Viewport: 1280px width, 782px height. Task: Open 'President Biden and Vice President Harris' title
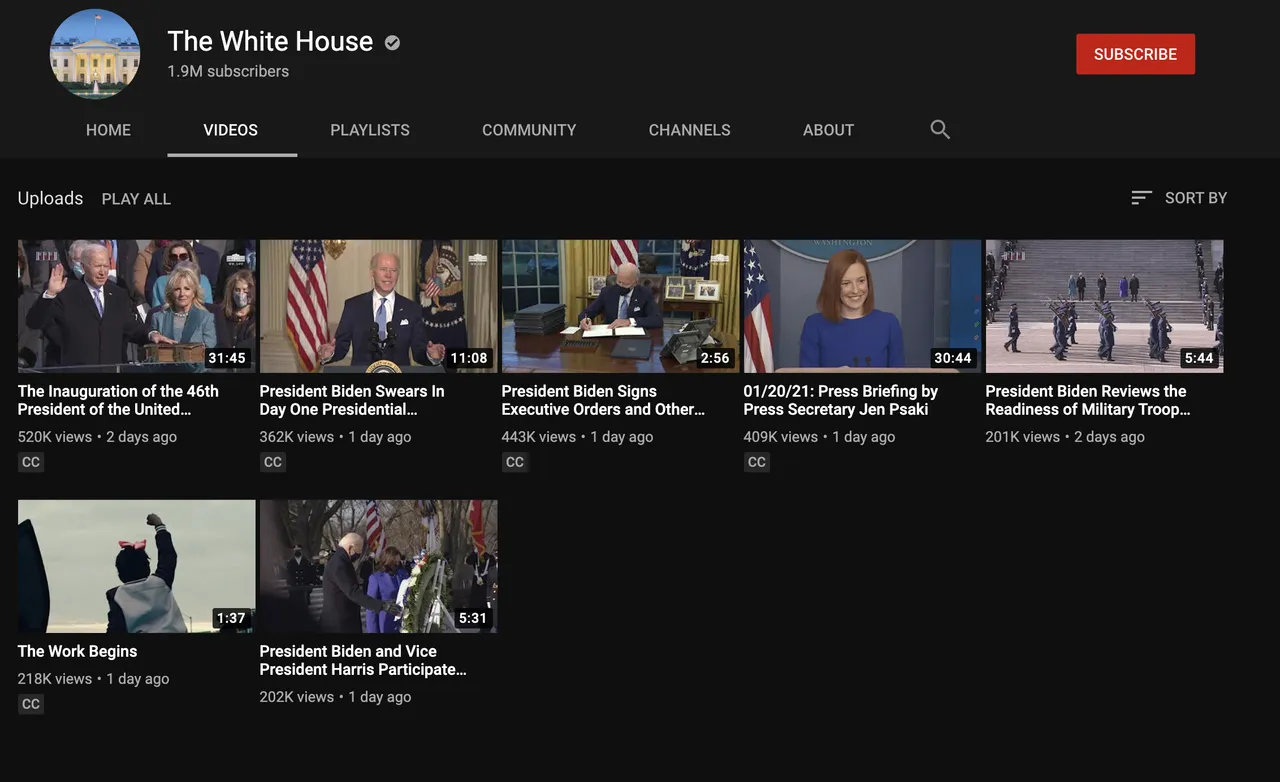coord(363,660)
